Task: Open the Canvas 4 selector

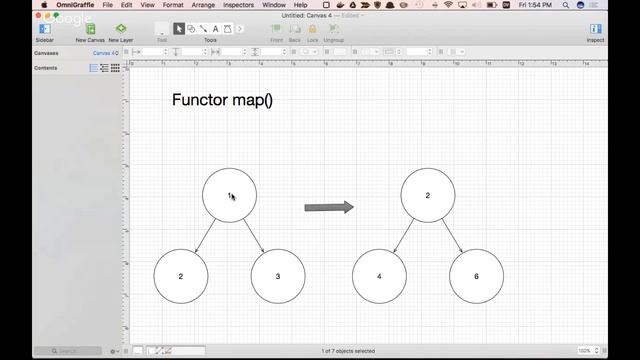Action: point(106,53)
